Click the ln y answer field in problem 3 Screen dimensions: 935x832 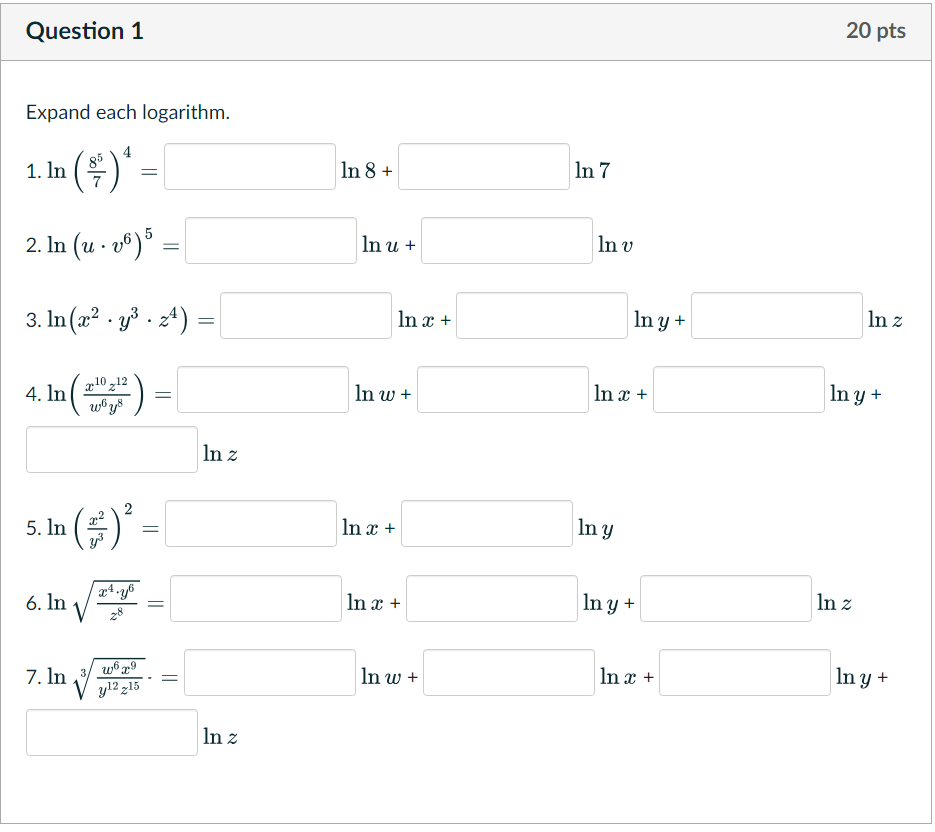tap(540, 315)
